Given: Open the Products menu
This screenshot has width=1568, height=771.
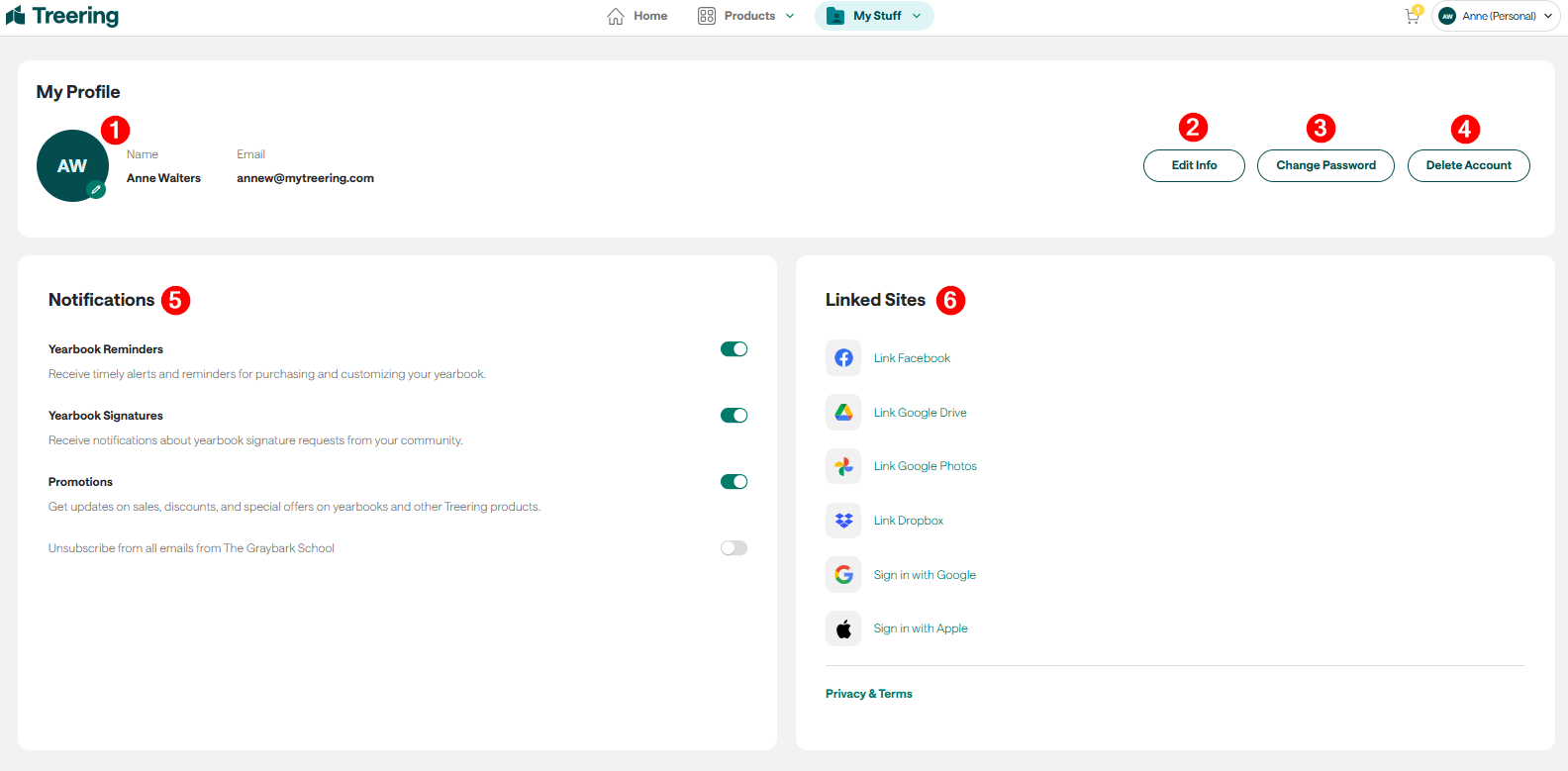Looking at the screenshot, I should 746,16.
